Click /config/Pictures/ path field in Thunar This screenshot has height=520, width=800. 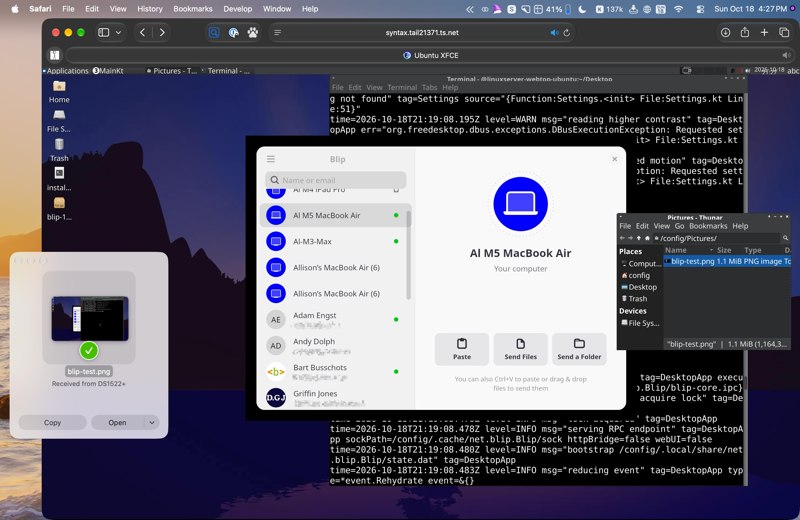717,238
